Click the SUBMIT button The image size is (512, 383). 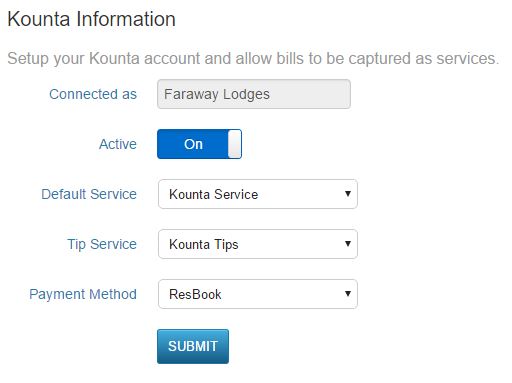point(193,346)
